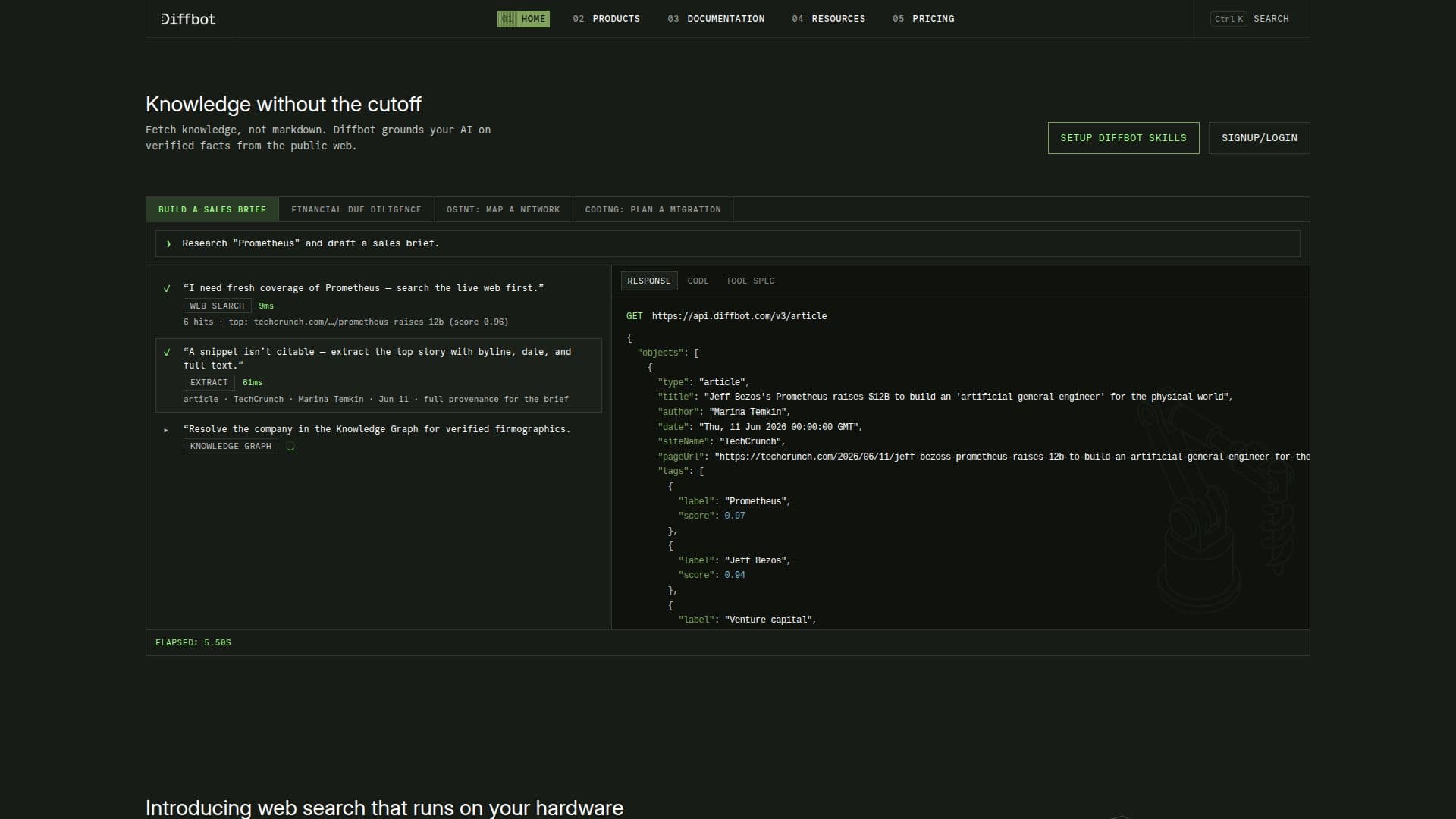
Task: Select the Build a Sales Brief tab
Action: pyautogui.click(x=212, y=209)
